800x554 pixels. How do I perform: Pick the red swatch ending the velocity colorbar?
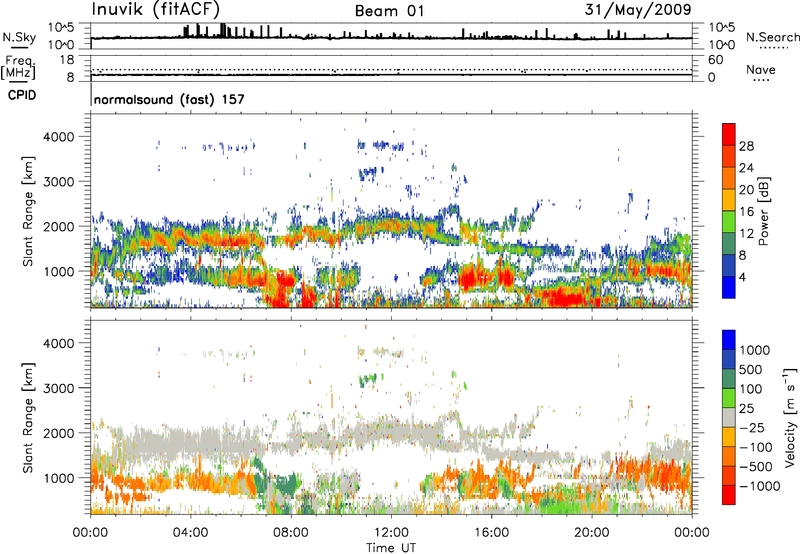point(729,495)
